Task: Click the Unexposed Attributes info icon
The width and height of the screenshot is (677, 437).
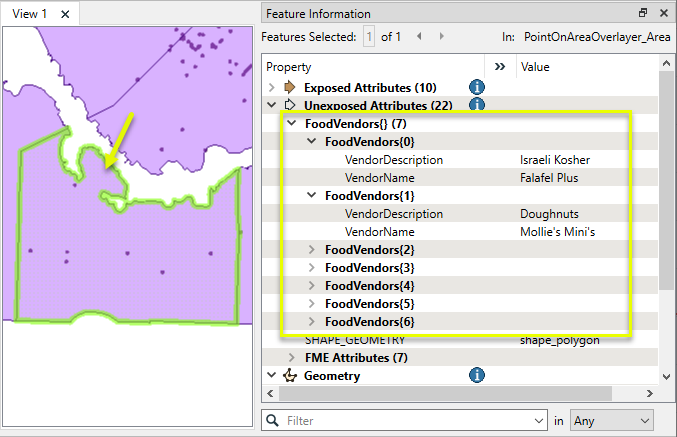Action: (x=477, y=104)
